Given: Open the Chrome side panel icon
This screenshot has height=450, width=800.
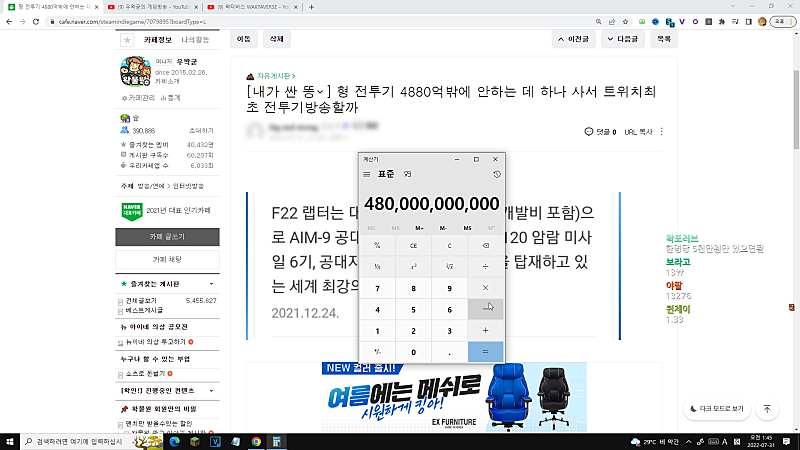Looking at the screenshot, I should (748, 22).
